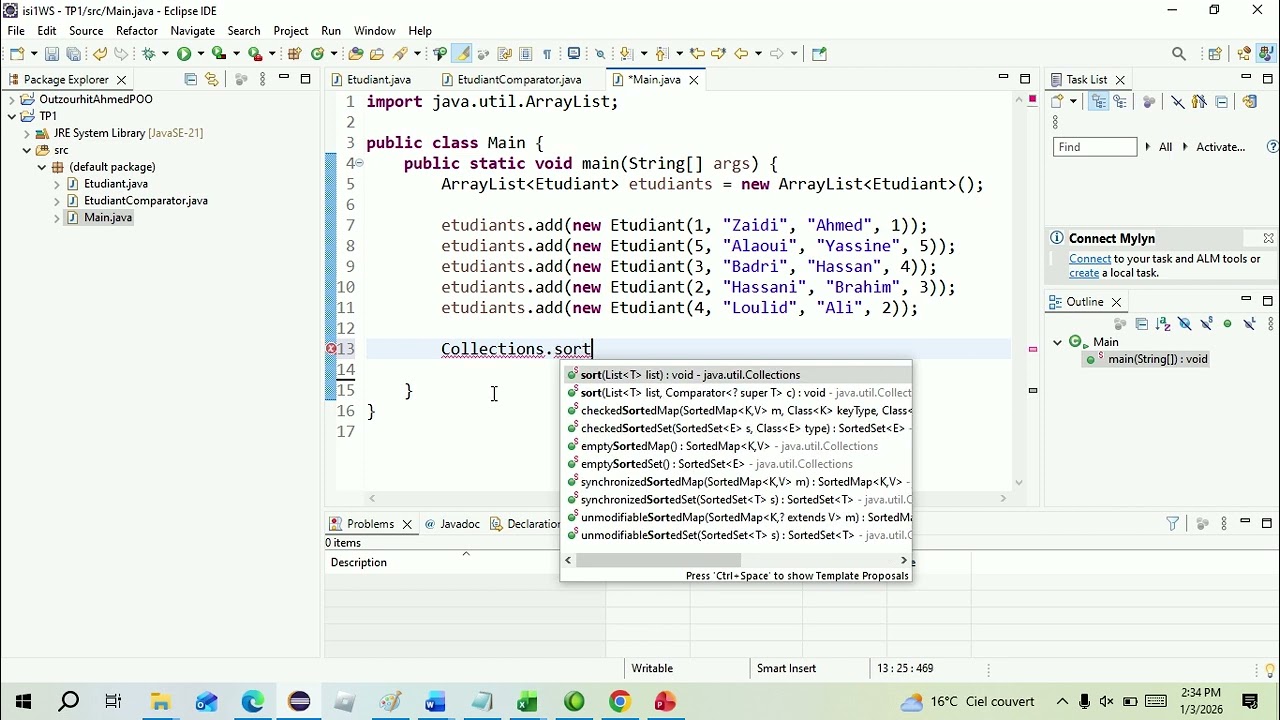This screenshot has height=720, width=1280.
Task: Toggle Categorized presentation in Task List
Action: coord(1099,101)
